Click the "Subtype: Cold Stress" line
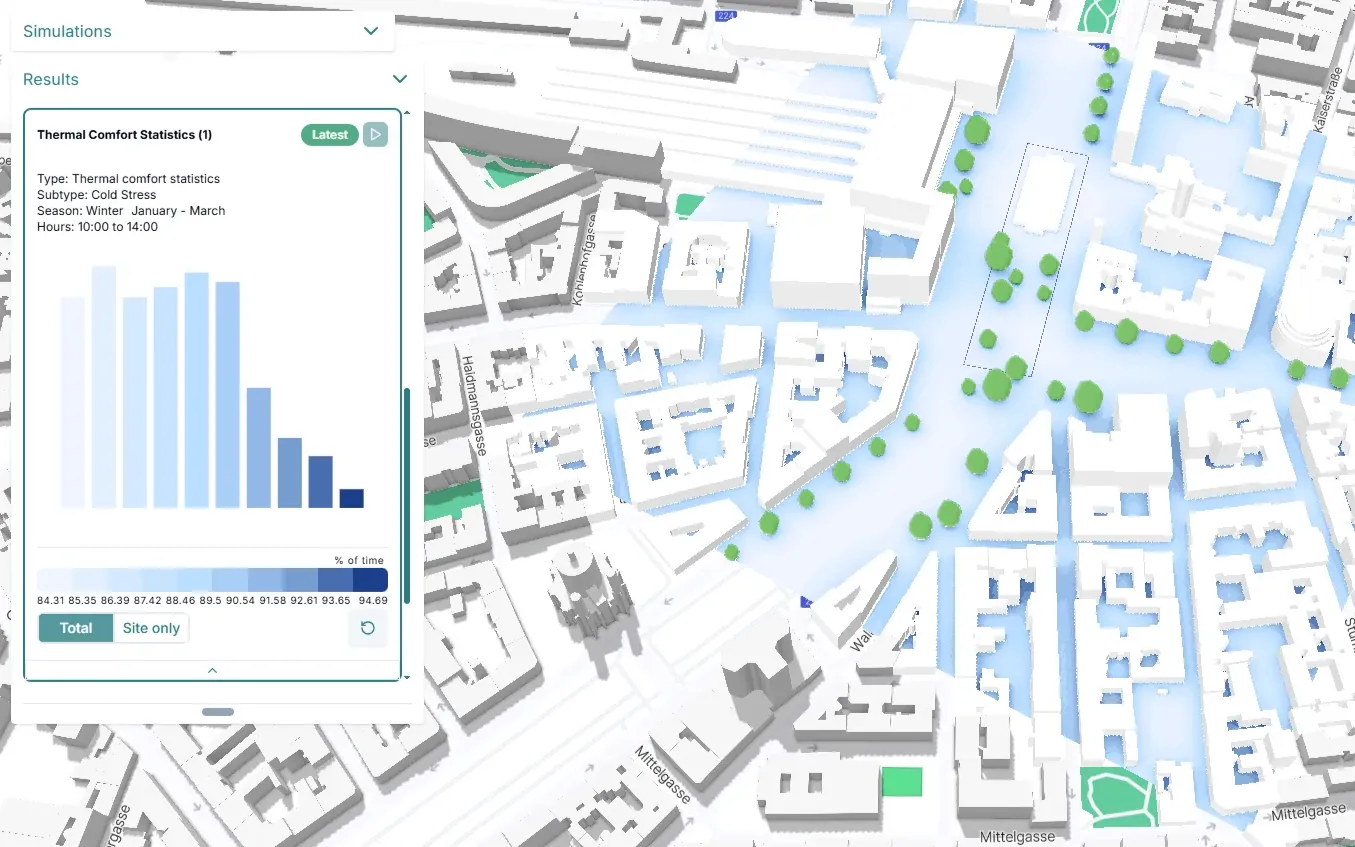Image resolution: width=1355 pixels, height=847 pixels. [96, 195]
